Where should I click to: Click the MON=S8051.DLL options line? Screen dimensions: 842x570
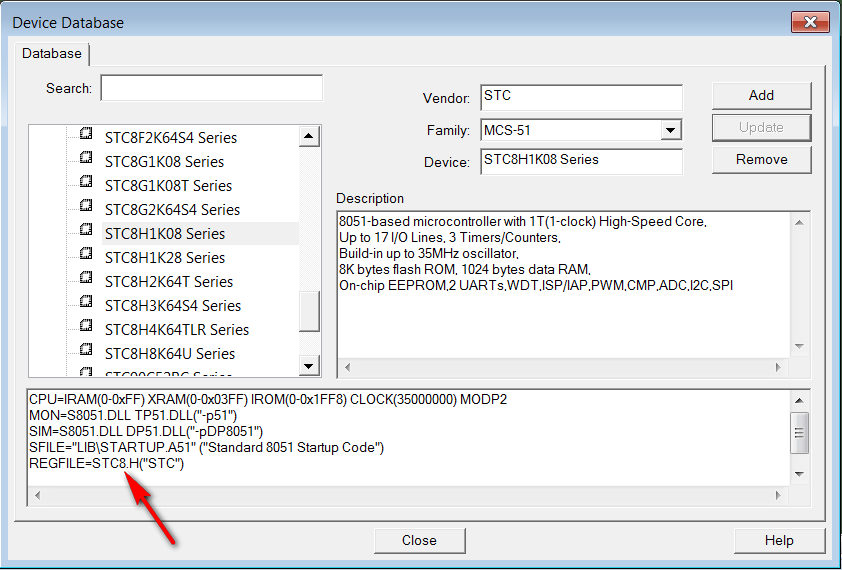pyautogui.click(x=133, y=416)
